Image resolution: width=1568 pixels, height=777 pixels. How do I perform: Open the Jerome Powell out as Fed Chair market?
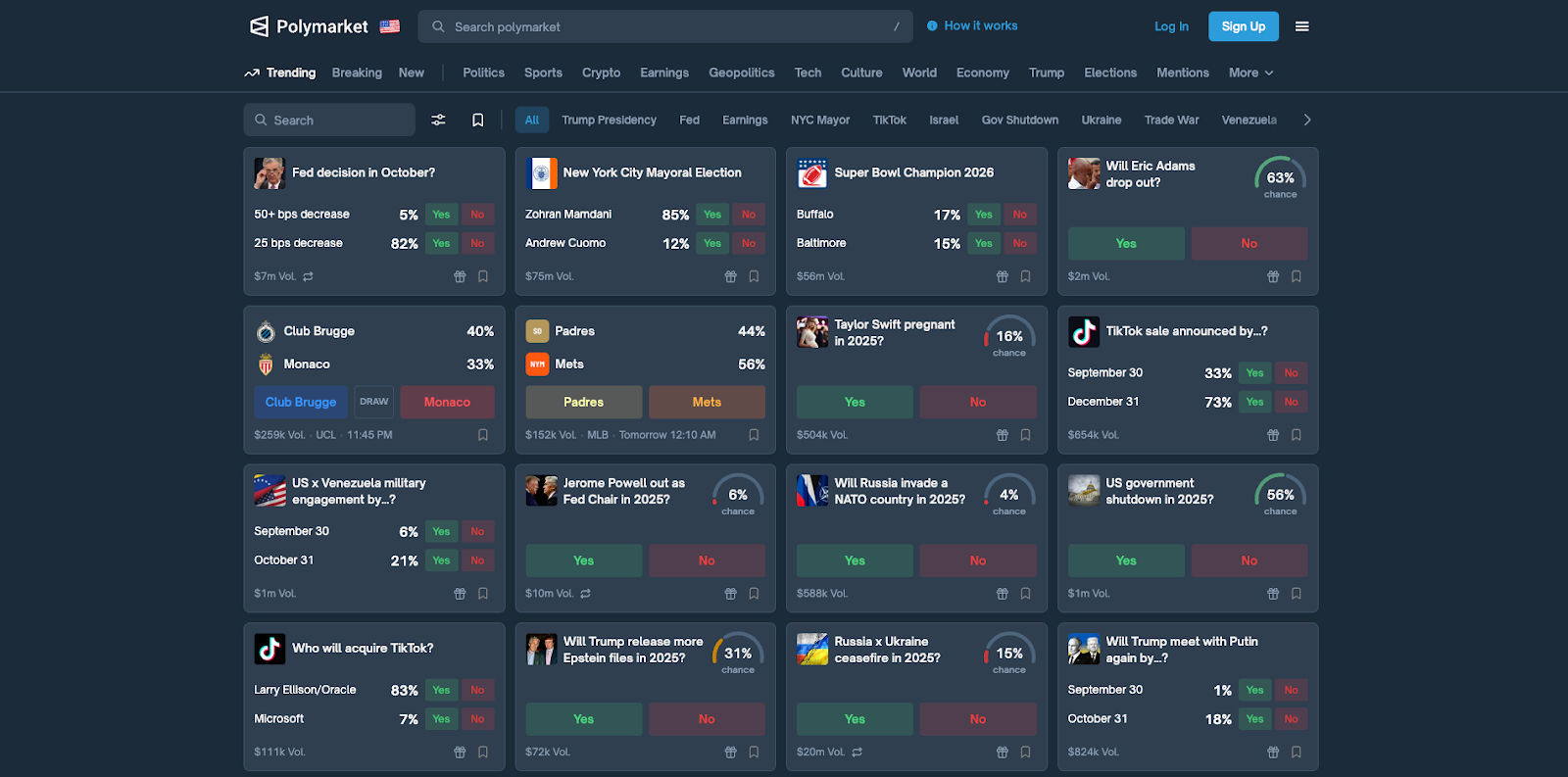pos(624,491)
